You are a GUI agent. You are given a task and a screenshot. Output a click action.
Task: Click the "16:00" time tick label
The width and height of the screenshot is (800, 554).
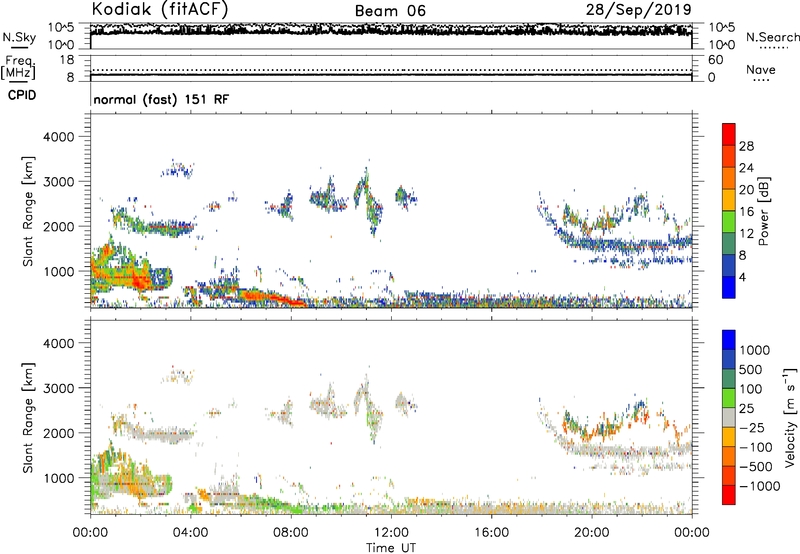[491, 533]
